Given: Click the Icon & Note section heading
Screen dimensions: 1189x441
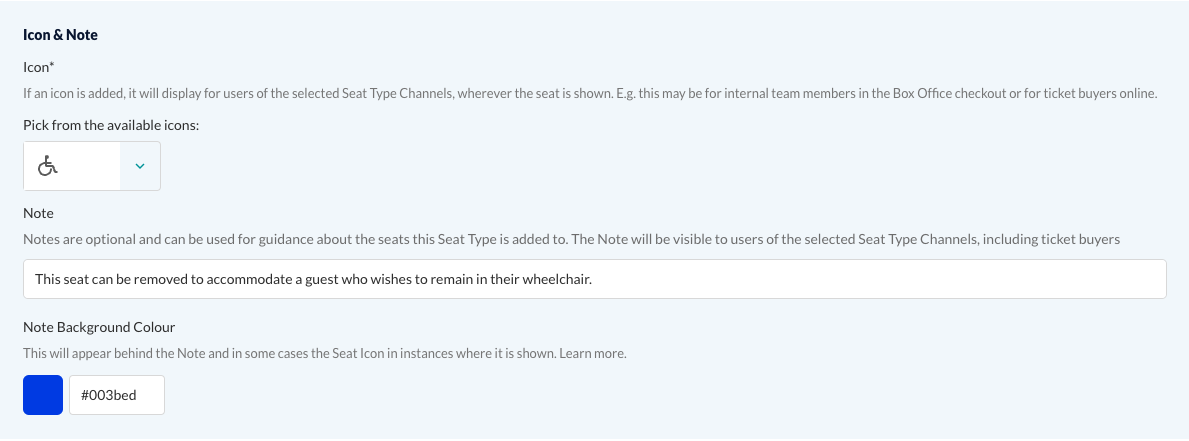Looking at the screenshot, I should point(61,35).
